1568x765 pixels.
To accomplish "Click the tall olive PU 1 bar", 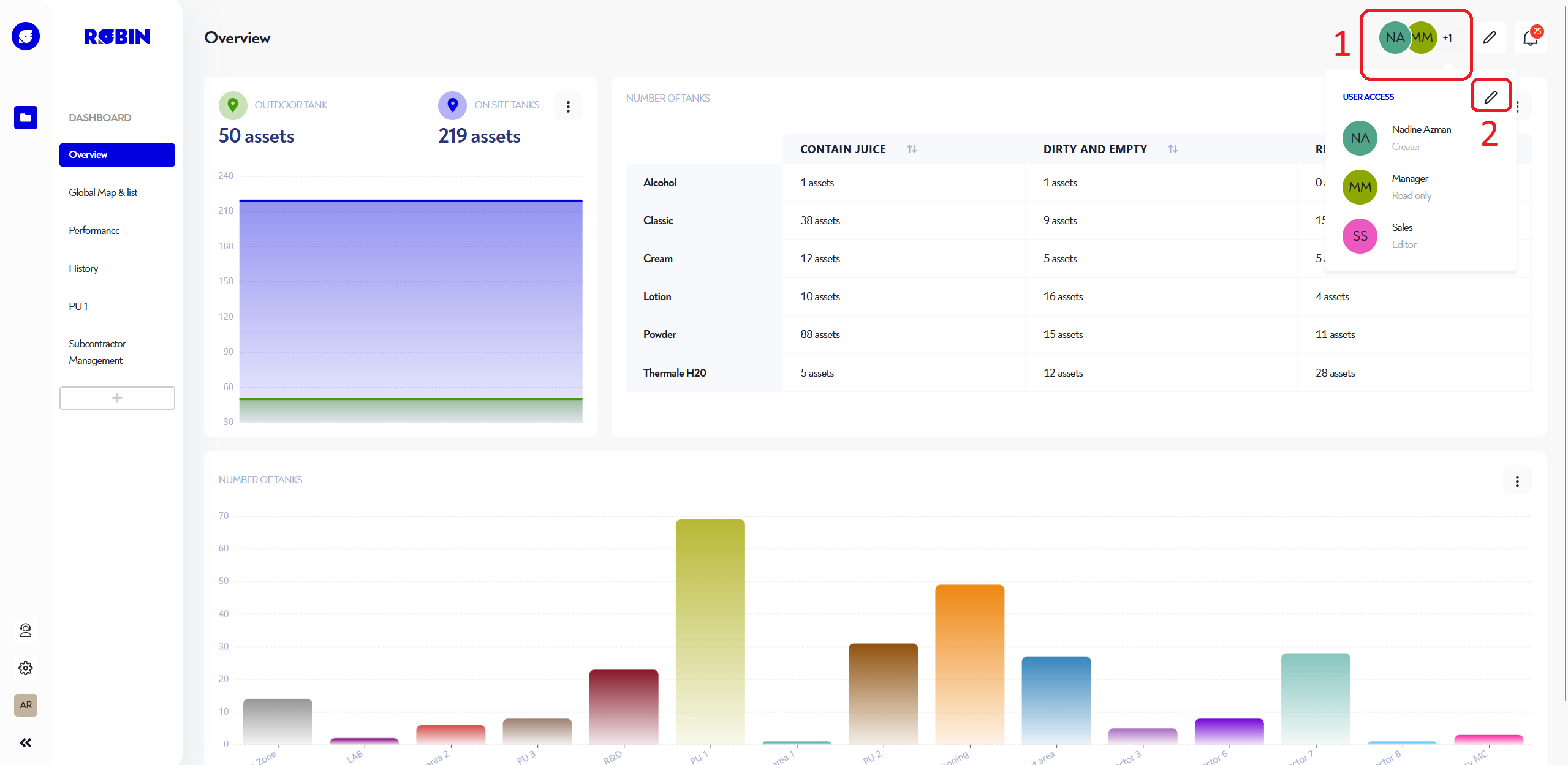I will pos(710,631).
